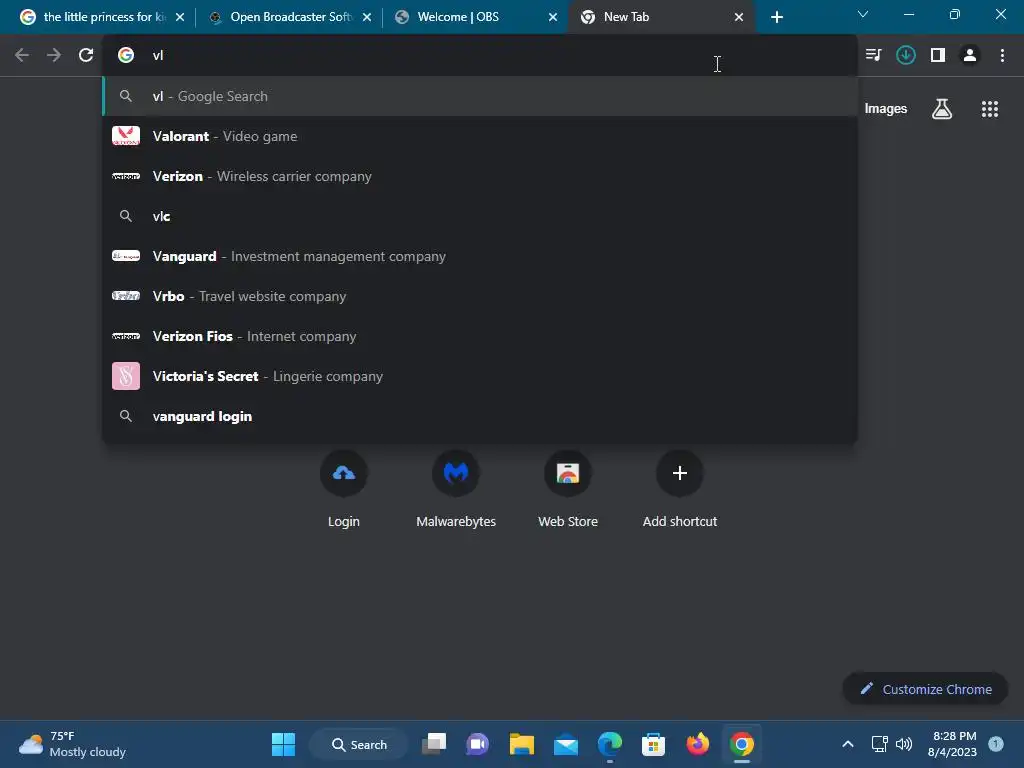Reload the current page
This screenshot has width=1024, height=768.
[x=86, y=56]
